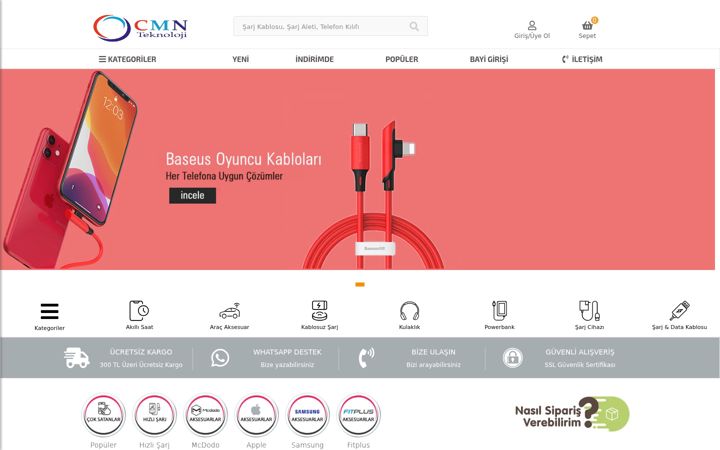The height and width of the screenshot is (450, 720).
Task: Open the Popüler Çok Satanlar circle
Action: tap(104, 415)
